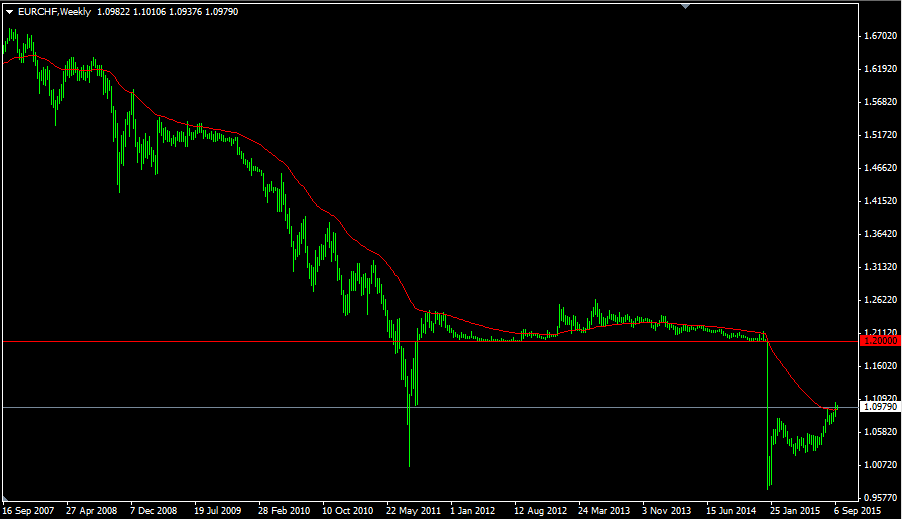Click the 16 Sep 2007 date label
This screenshot has height=519, width=903.
pyautogui.click(x=28, y=510)
